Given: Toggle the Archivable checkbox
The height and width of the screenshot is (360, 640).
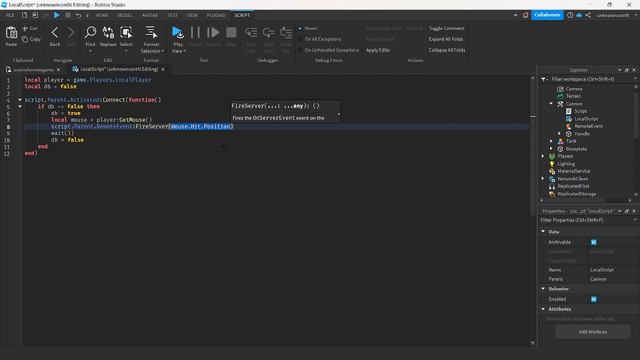Looking at the screenshot, I should click(594, 242).
